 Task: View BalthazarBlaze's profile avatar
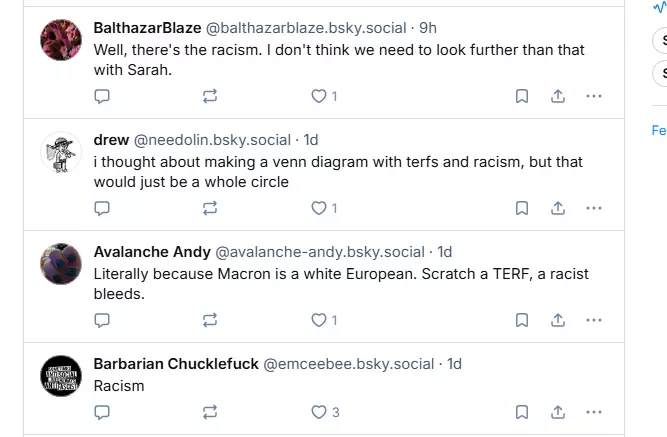pyautogui.click(x=61, y=40)
